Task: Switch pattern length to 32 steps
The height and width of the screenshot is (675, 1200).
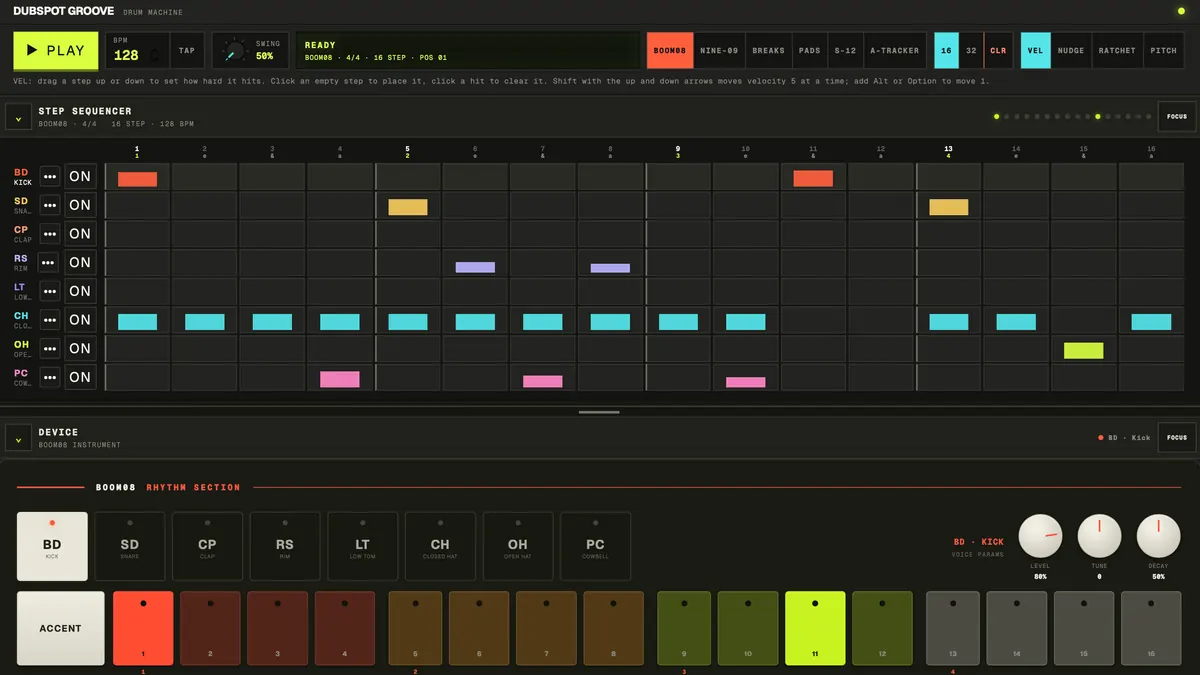Action: coord(971,50)
